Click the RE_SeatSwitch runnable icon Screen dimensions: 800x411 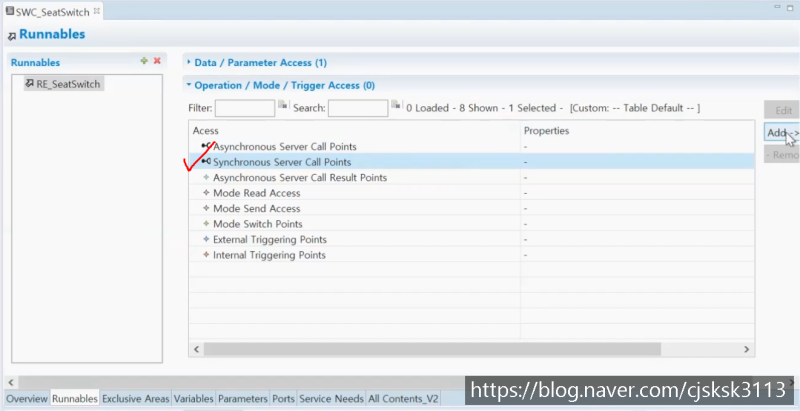coord(30,84)
